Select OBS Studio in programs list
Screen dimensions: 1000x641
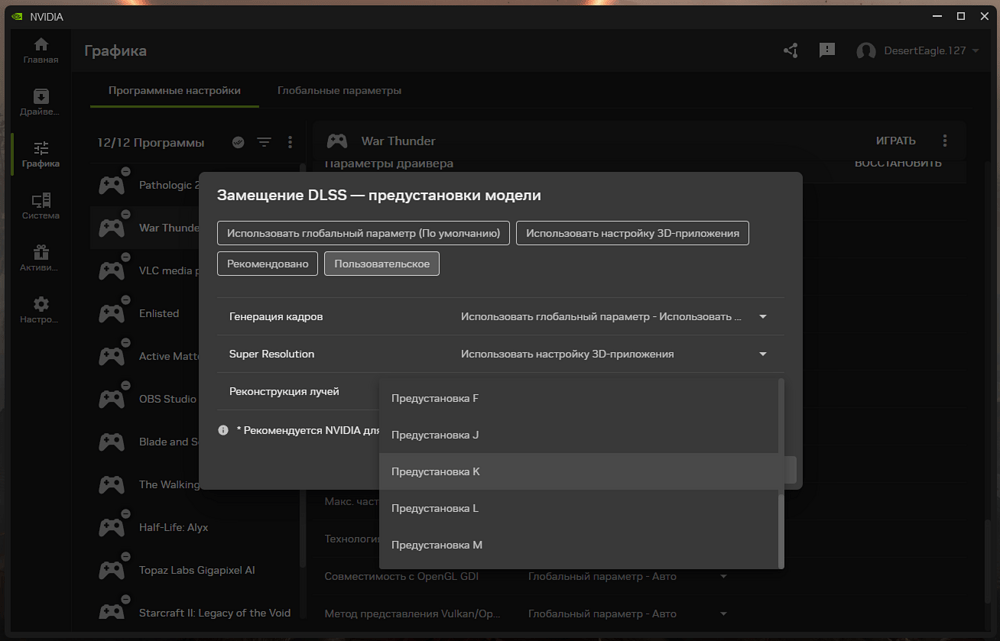168,399
